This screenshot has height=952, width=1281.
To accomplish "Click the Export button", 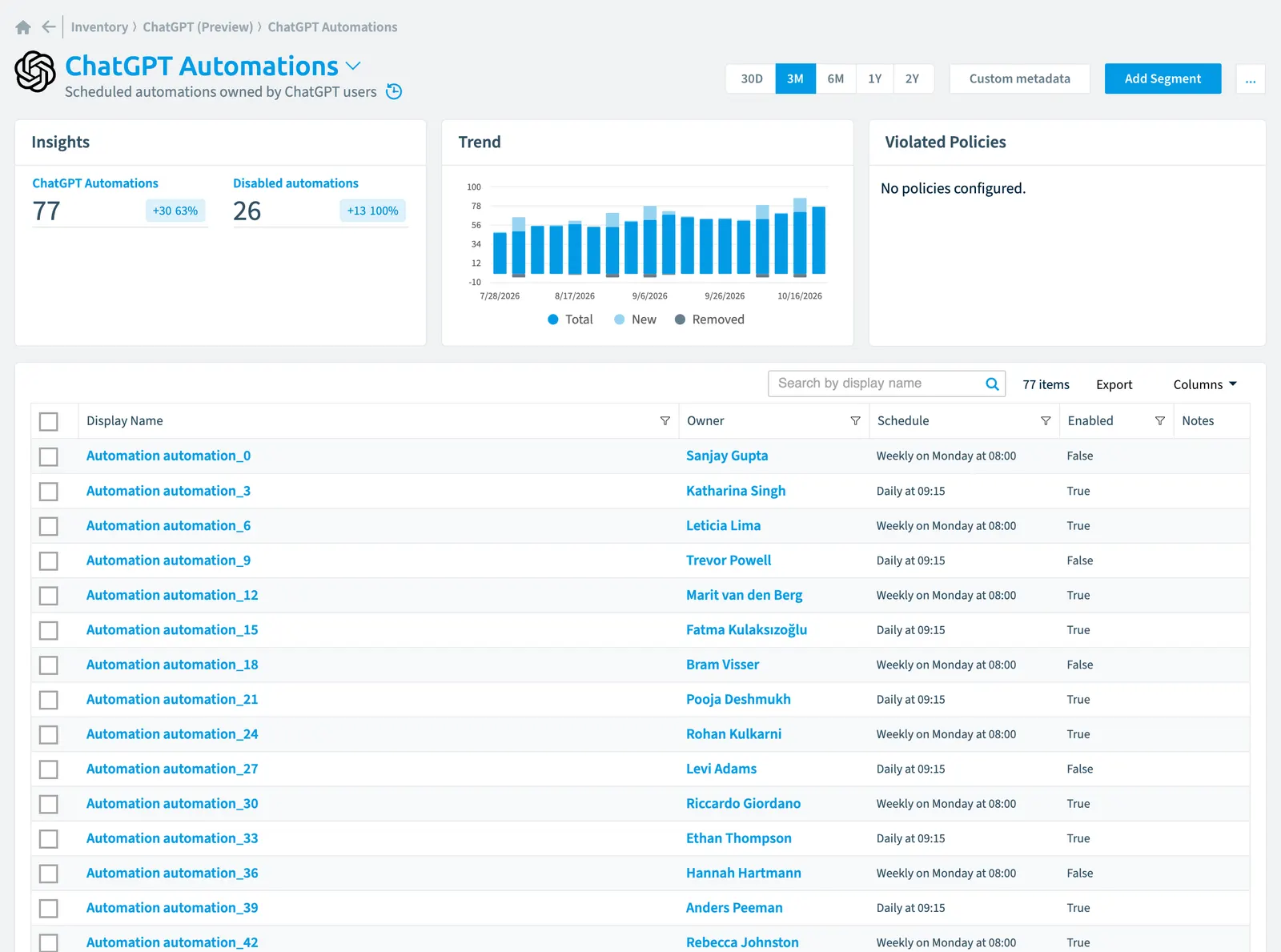I will [x=1114, y=384].
